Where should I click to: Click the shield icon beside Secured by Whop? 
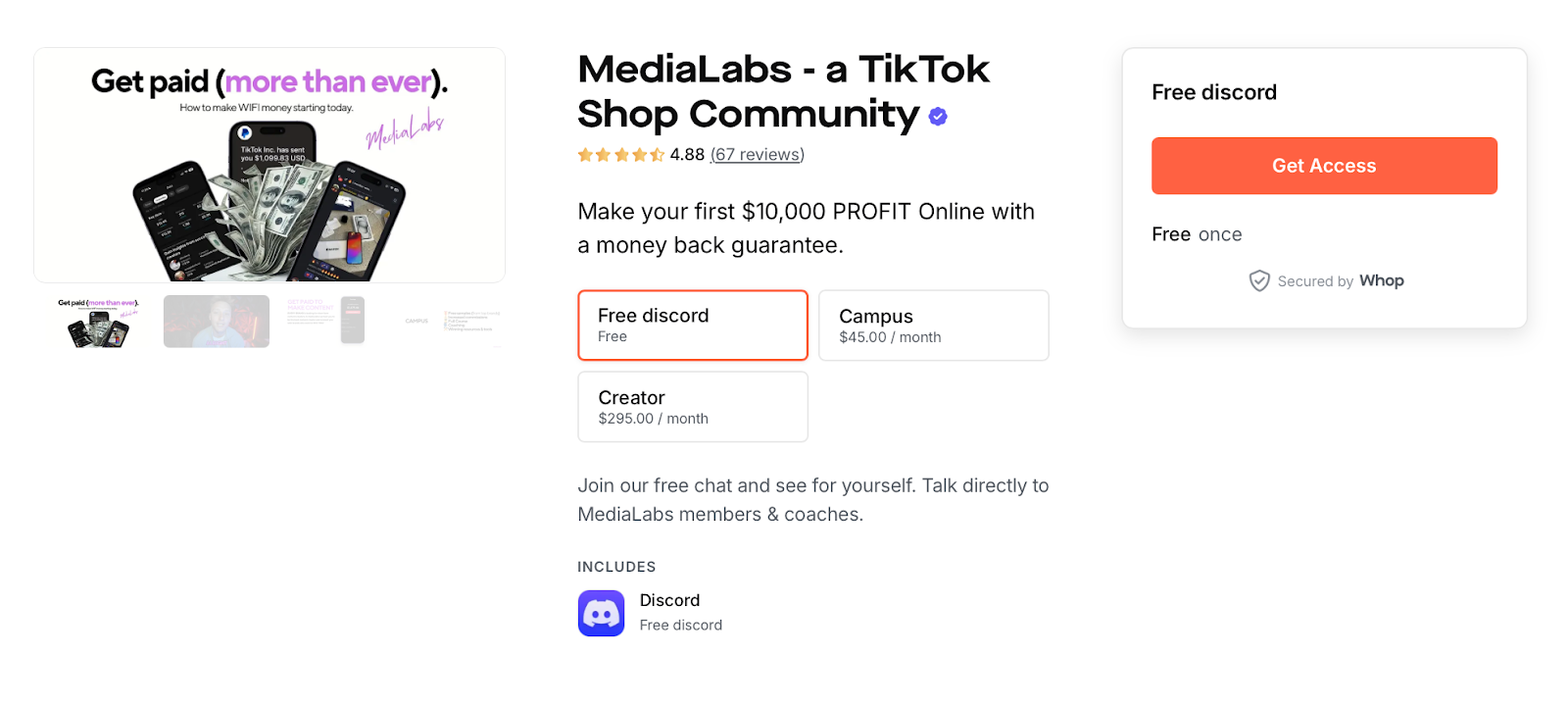pyautogui.click(x=1259, y=280)
